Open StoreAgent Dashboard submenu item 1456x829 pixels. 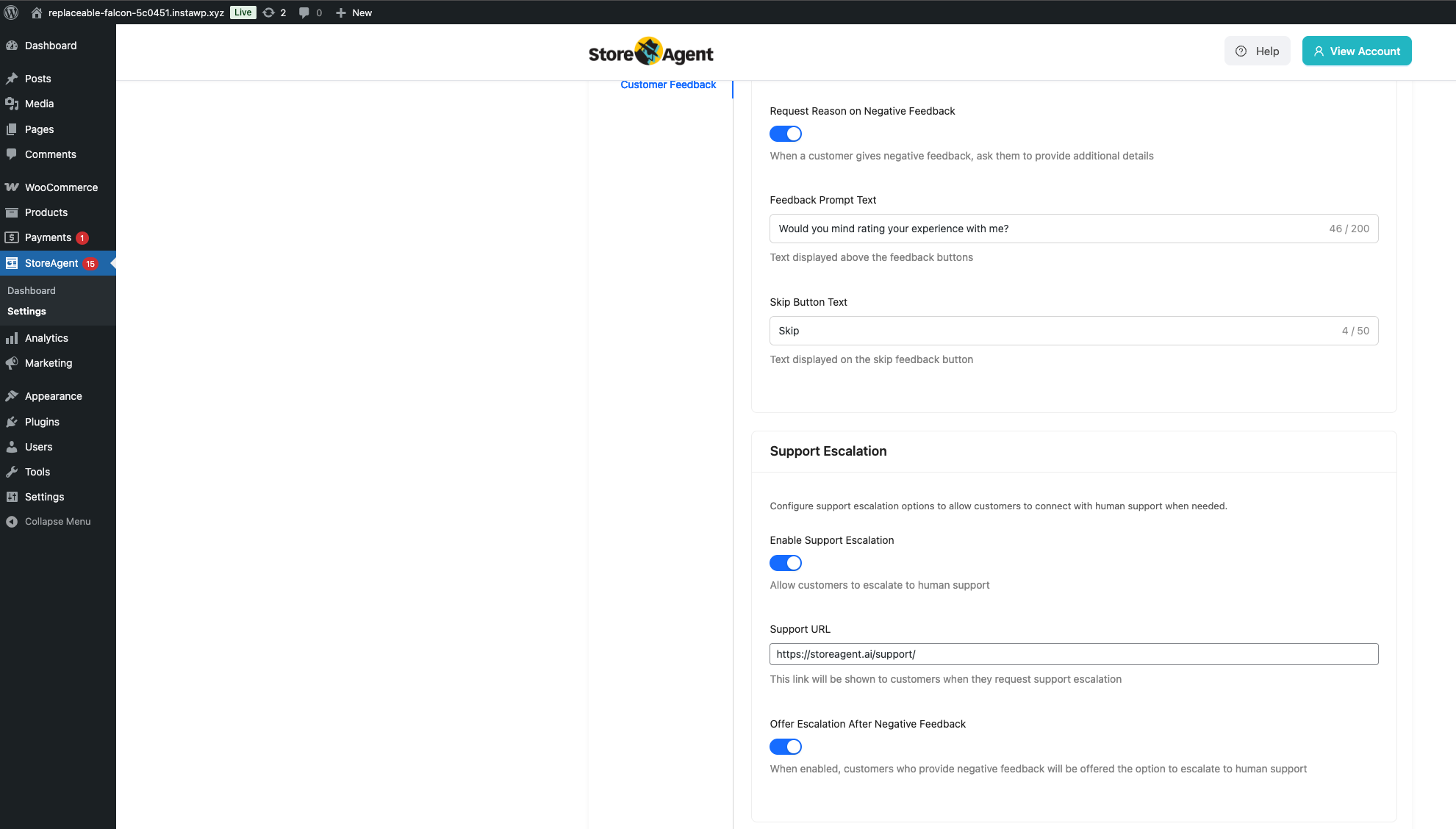click(x=32, y=291)
